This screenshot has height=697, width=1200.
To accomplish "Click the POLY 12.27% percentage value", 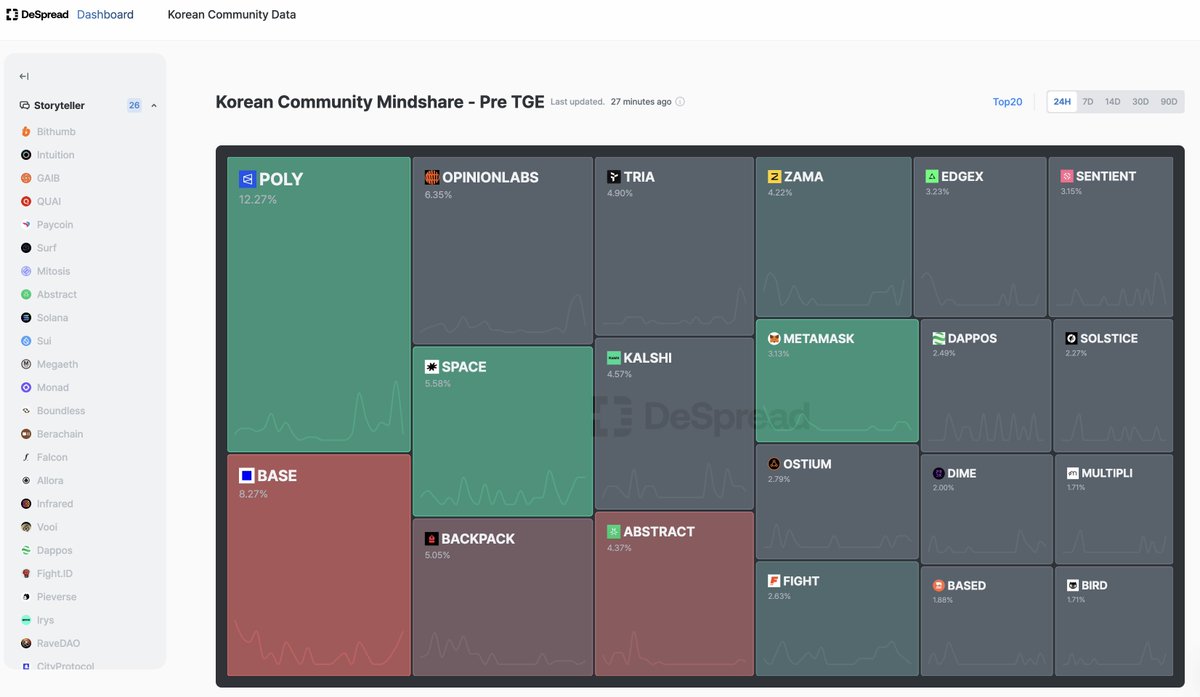I will pos(258,200).
